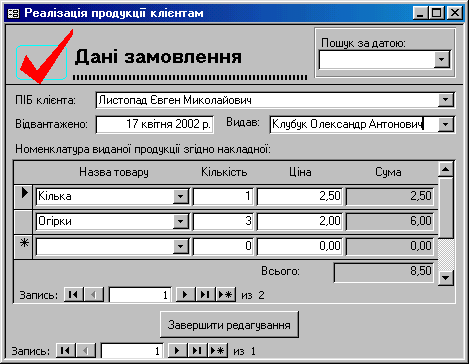Minimize the Реалізація продукції клієнтам window

pyautogui.click(x=421, y=13)
